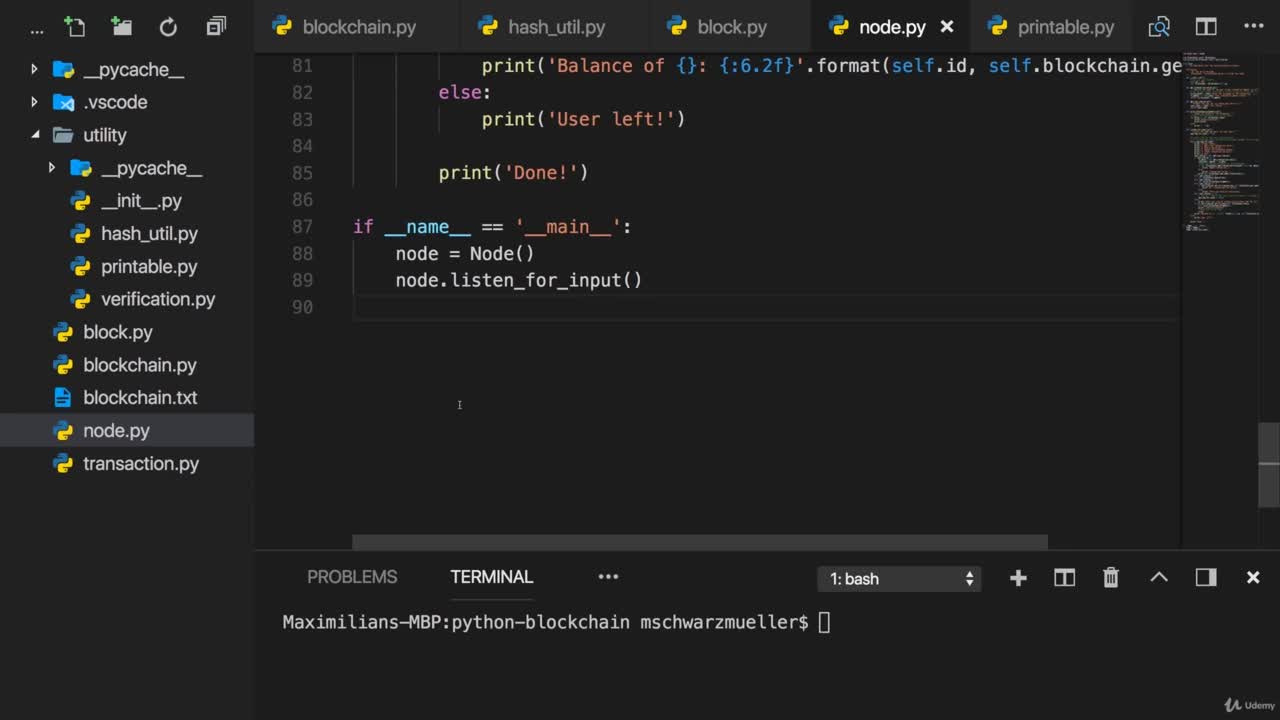Move the panel to the side
Viewport: 1280px width, 720px height.
[x=1206, y=577]
